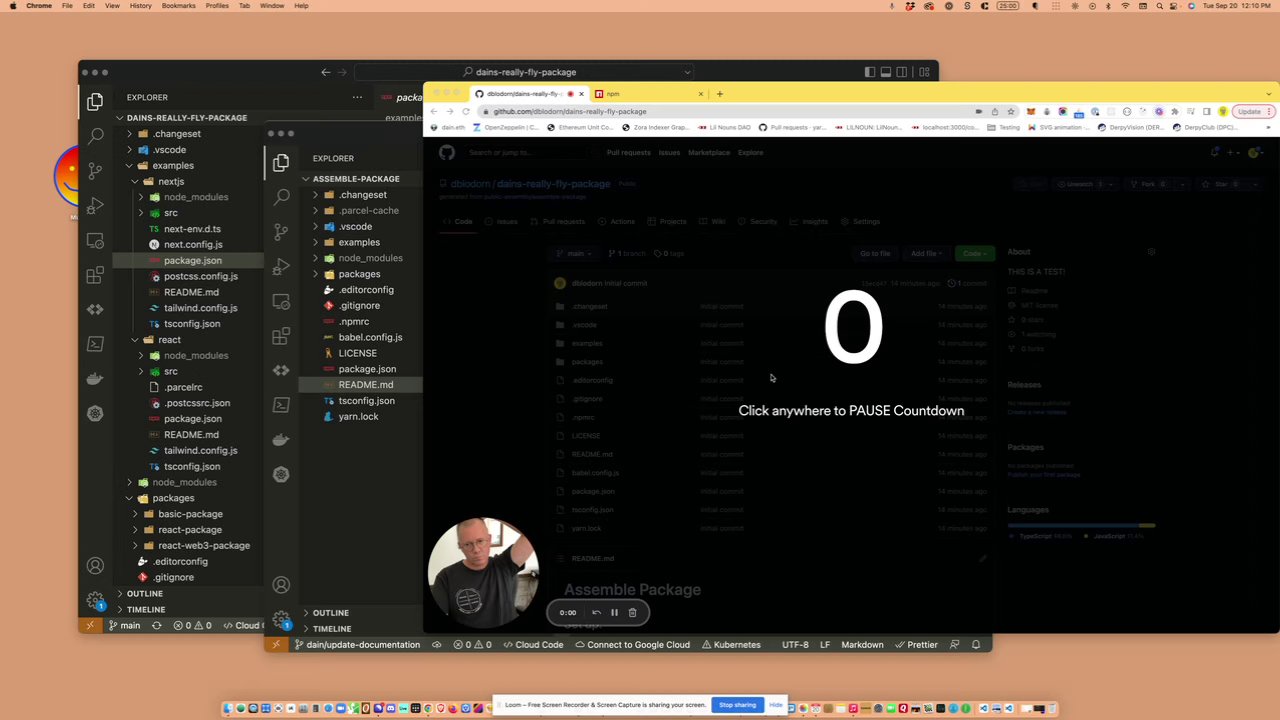Open the npm tab in Chrome
Viewport: 1280px width, 720px height.
648,94
